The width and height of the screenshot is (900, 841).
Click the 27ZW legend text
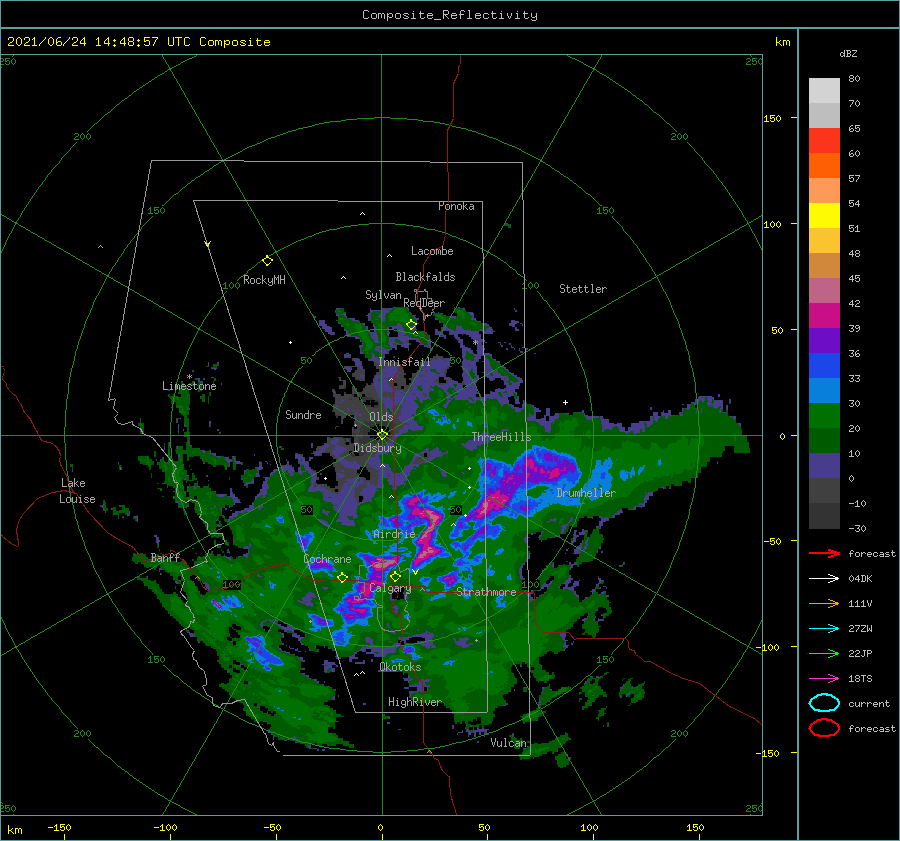(x=860, y=629)
